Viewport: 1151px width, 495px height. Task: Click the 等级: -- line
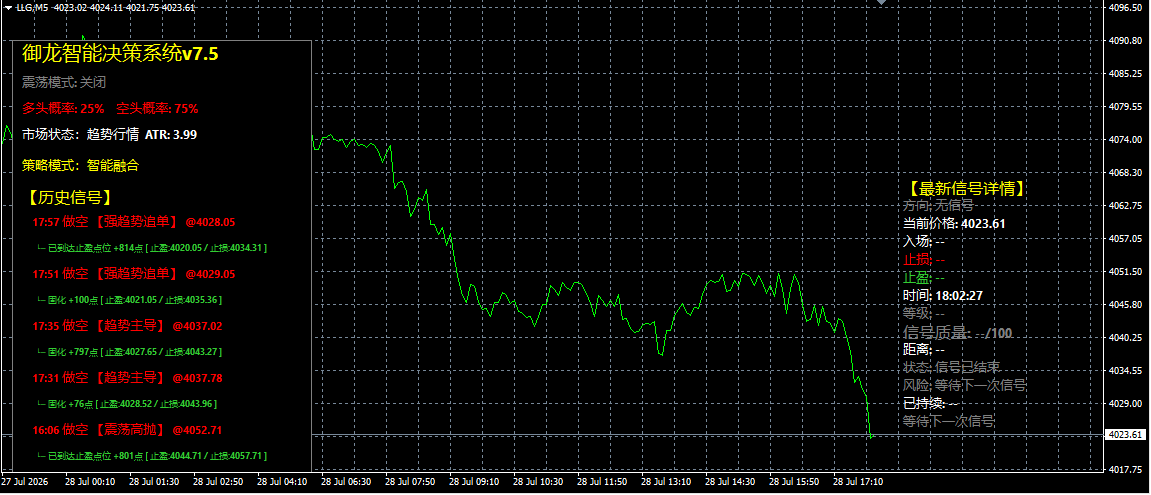(x=923, y=313)
